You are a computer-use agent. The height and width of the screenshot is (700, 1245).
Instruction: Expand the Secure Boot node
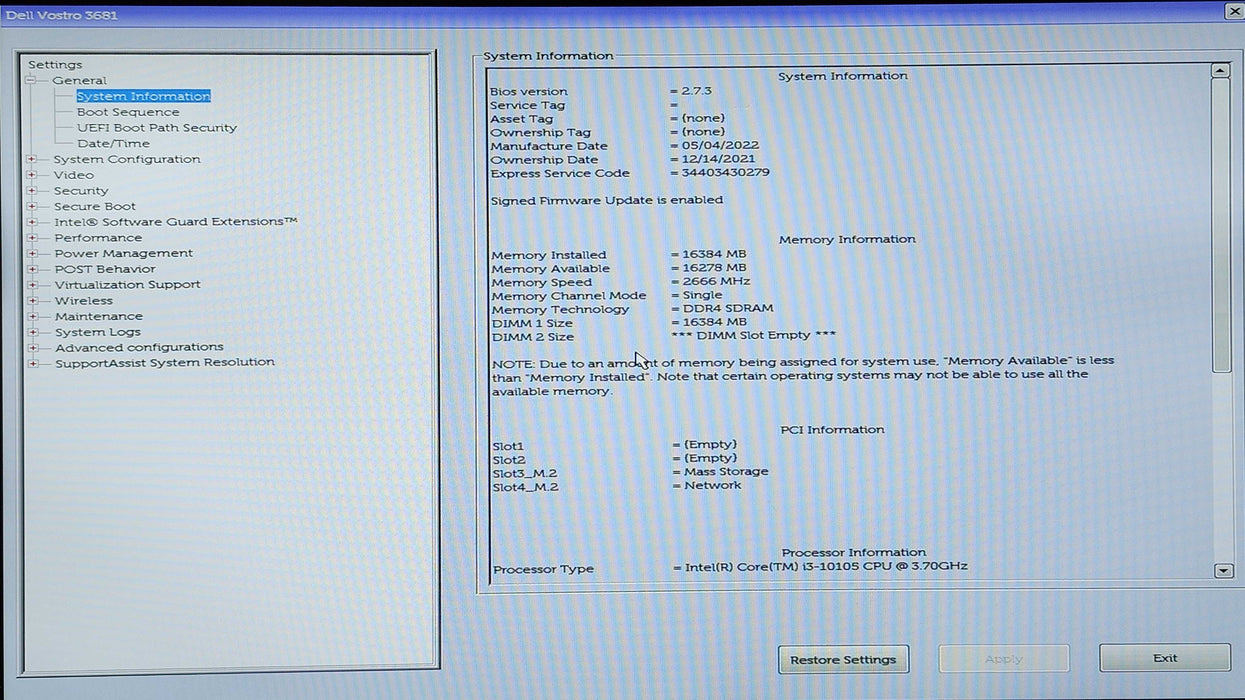(x=32, y=206)
